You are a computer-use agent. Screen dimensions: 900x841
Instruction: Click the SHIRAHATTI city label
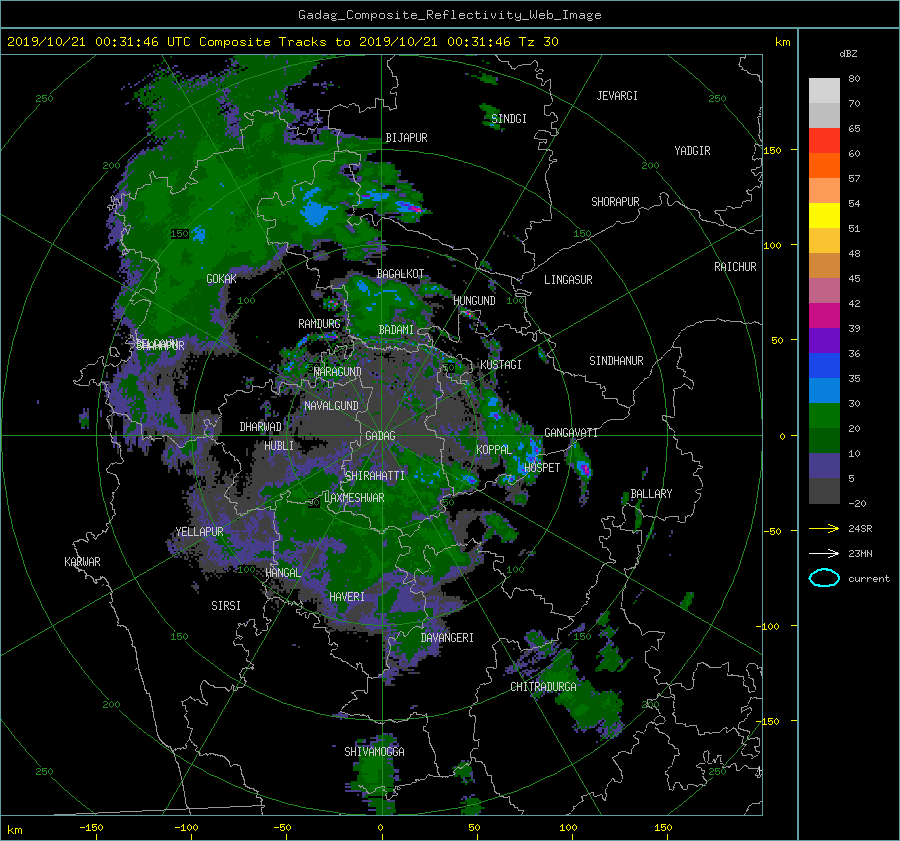pos(375,476)
